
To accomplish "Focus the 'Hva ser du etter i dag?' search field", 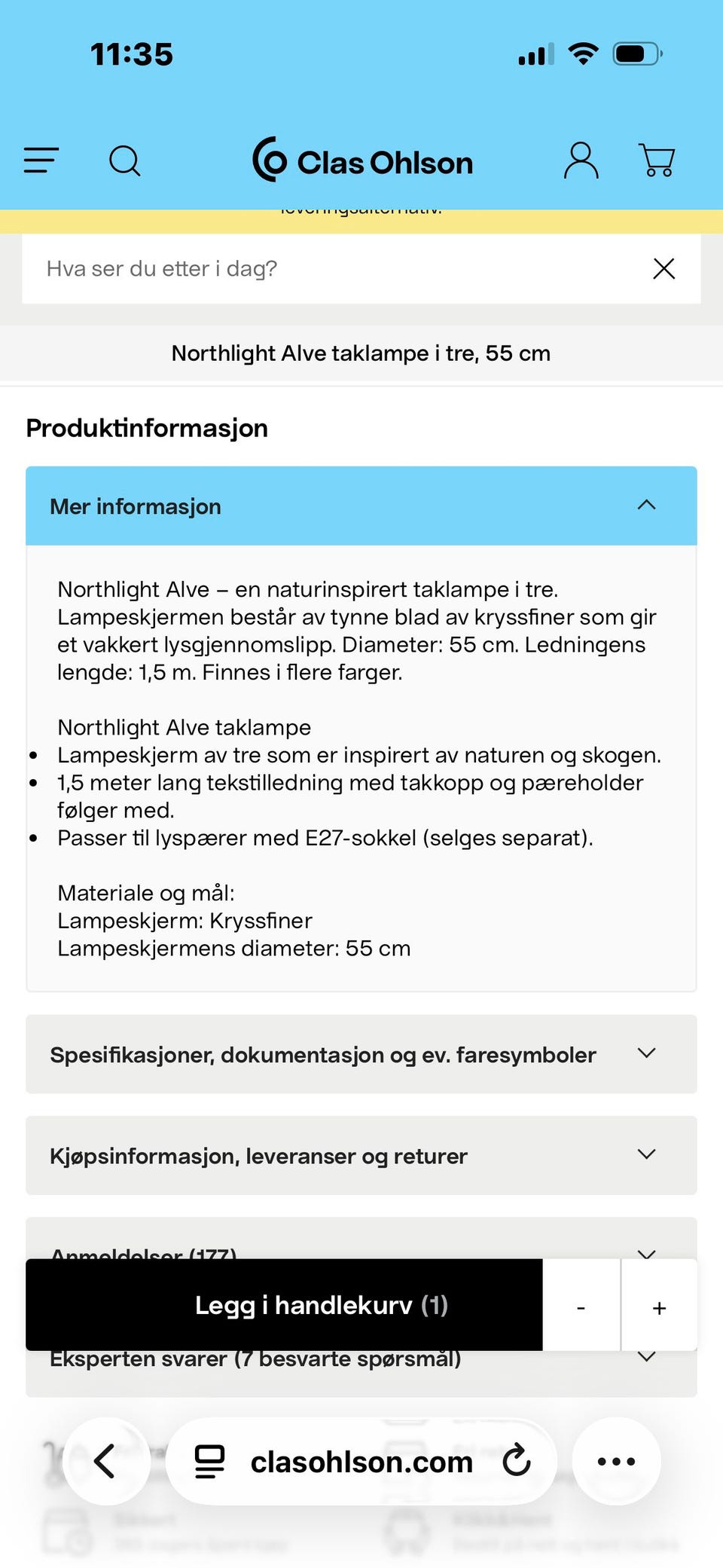I will [331, 269].
